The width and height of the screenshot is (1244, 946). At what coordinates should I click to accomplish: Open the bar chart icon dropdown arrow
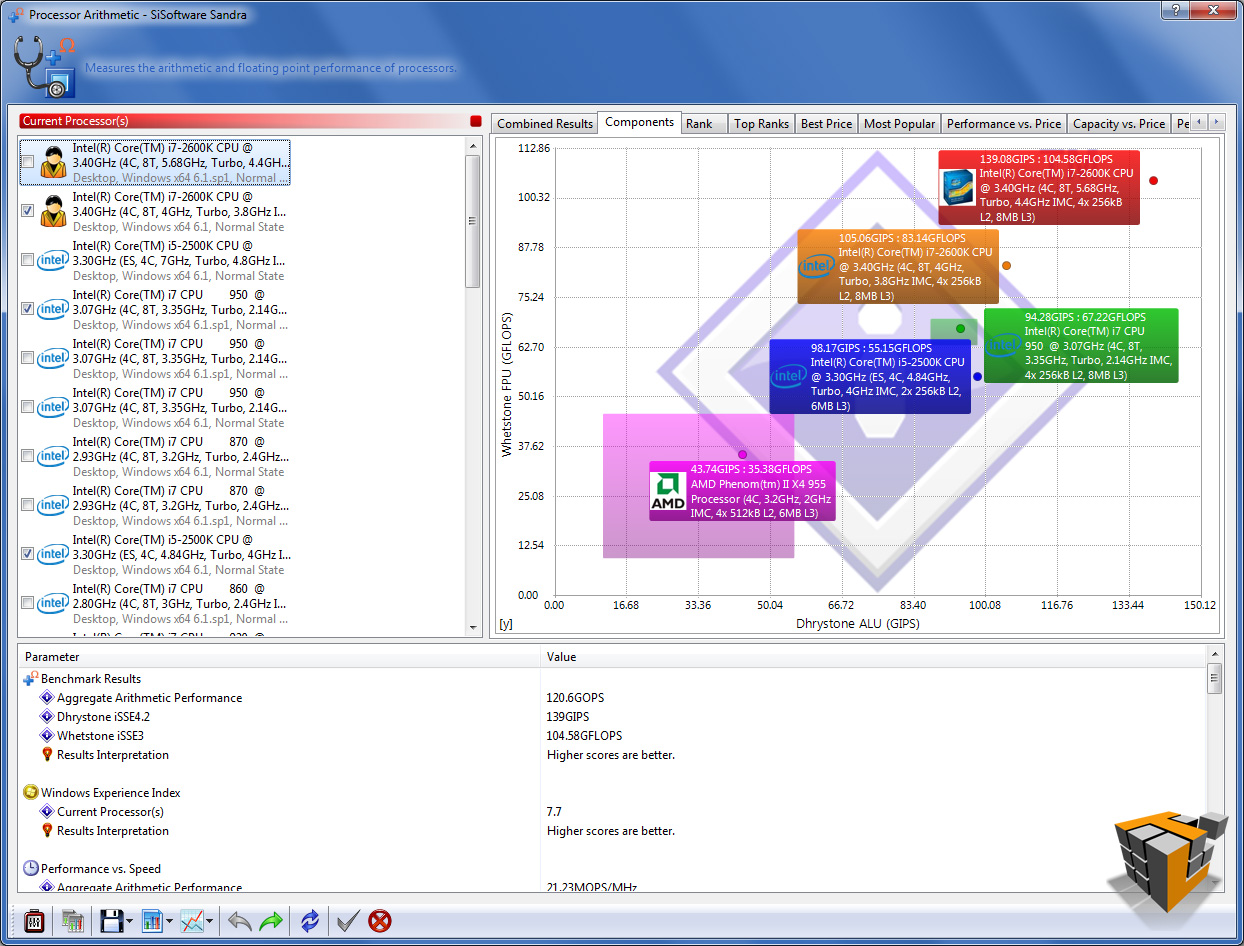point(170,922)
